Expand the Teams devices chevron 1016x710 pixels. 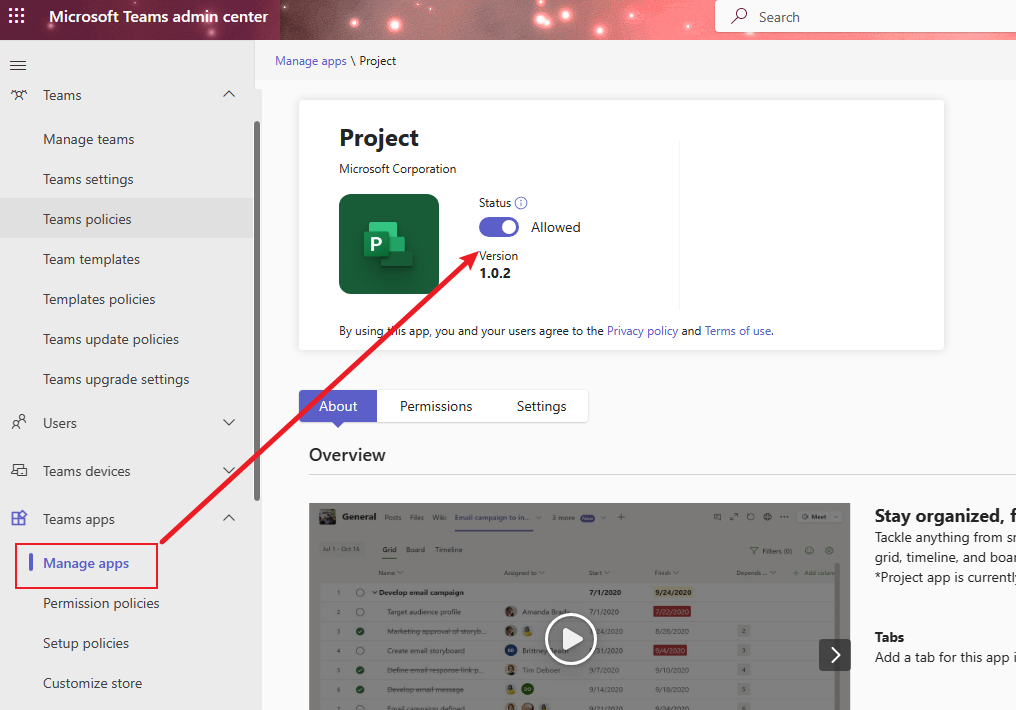point(229,470)
